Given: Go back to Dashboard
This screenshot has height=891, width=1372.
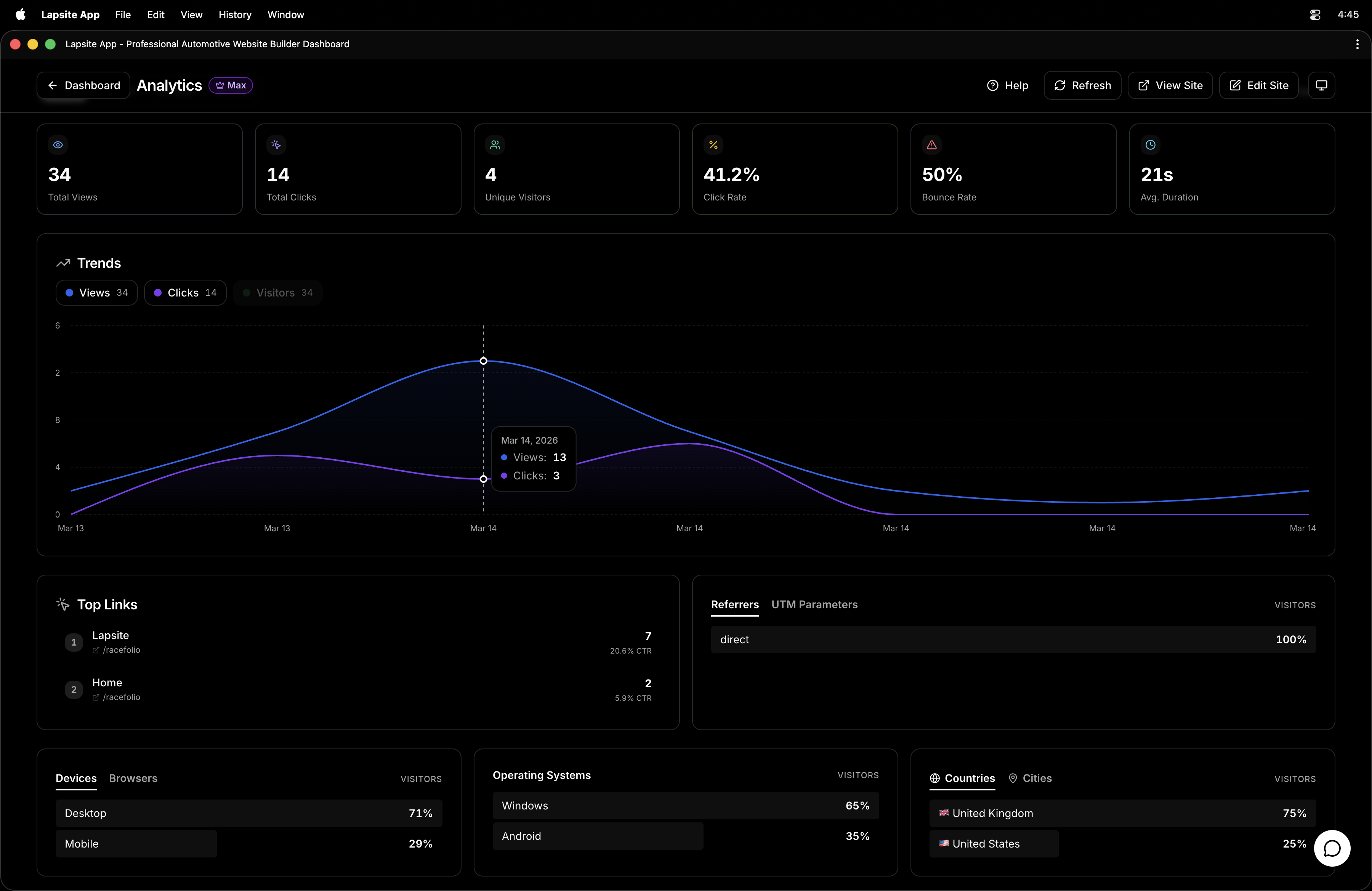Looking at the screenshot, I should tap(83, 85).
